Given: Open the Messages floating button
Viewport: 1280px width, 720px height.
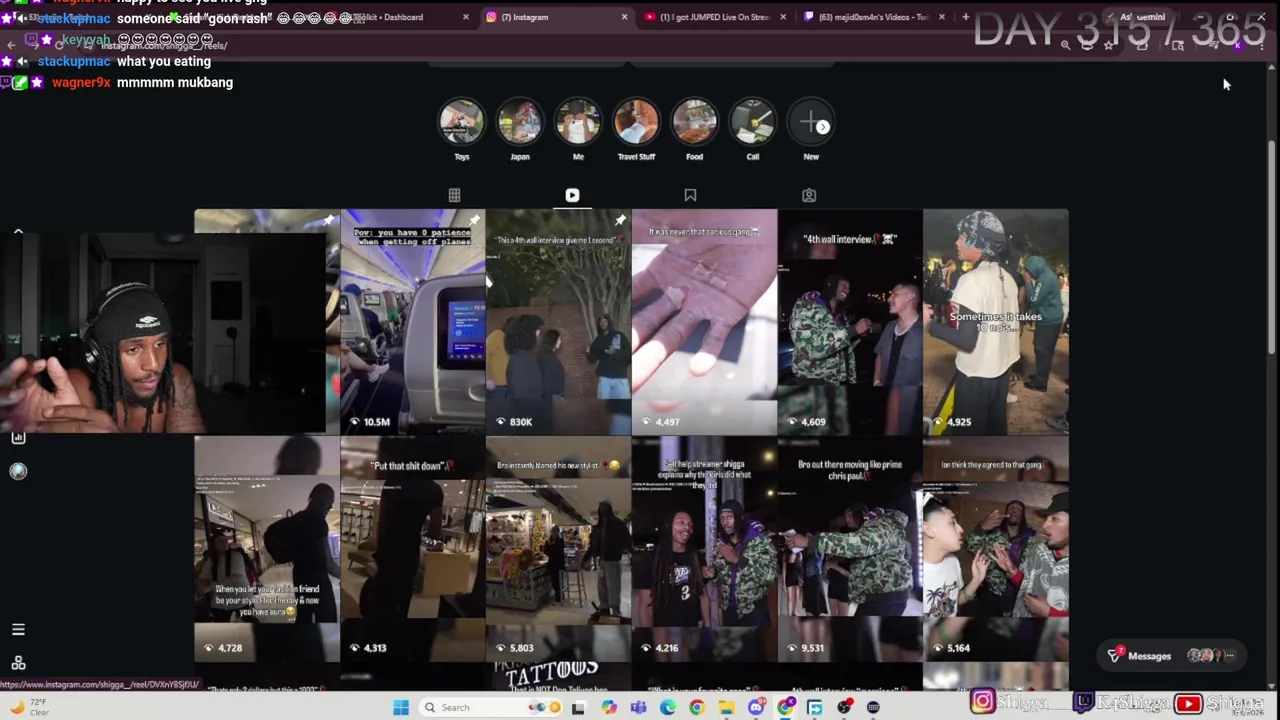Looking at the screenshot, I should click(x=1172, y=656).
